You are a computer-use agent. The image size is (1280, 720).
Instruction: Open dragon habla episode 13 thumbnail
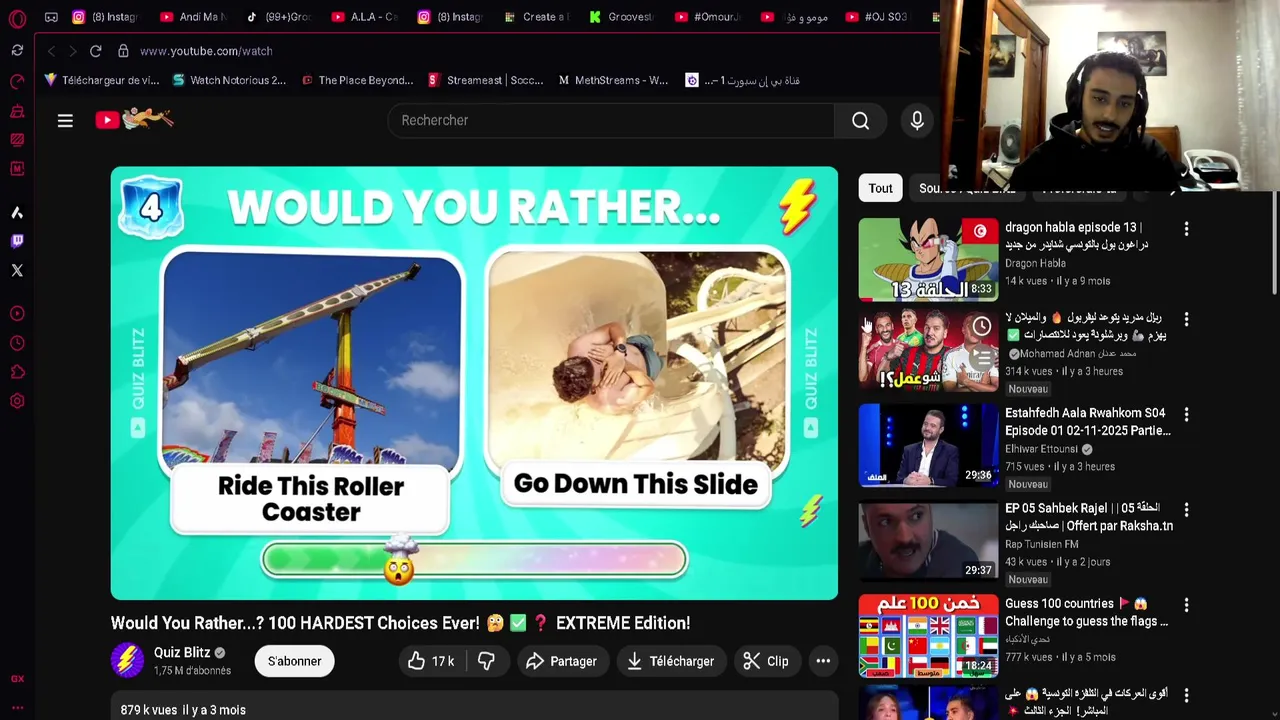928,259
